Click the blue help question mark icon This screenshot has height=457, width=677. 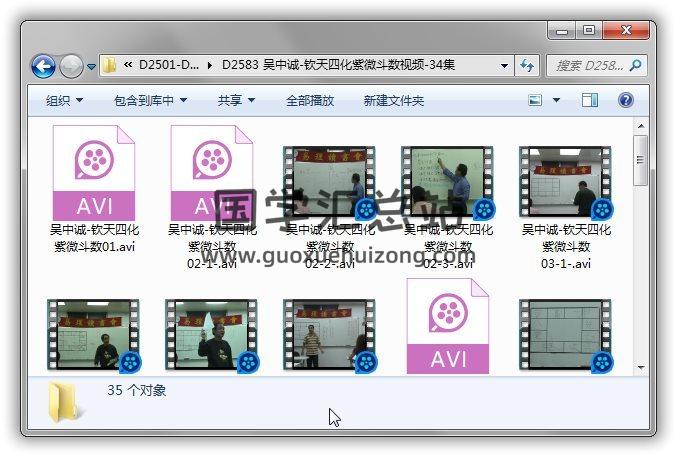point(626,100)
